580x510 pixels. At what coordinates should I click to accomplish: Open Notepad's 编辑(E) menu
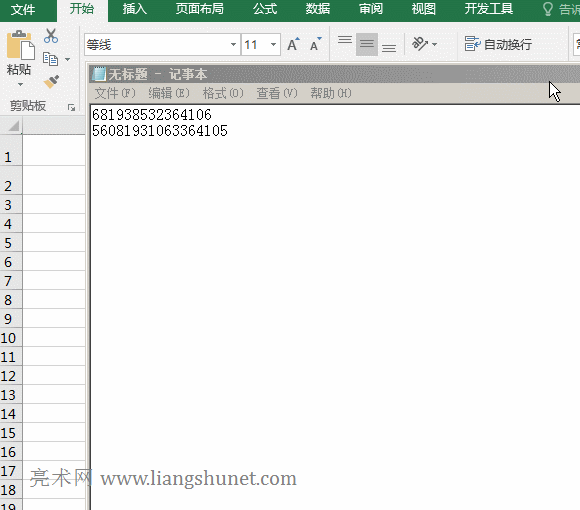169,93
